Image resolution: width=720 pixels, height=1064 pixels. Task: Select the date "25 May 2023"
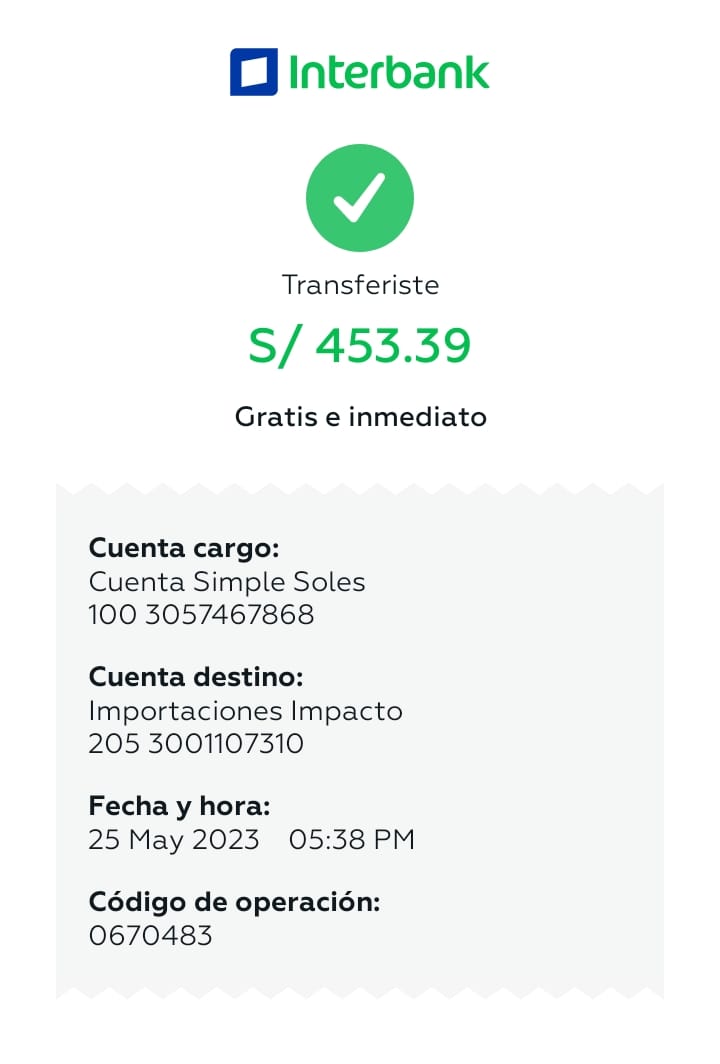[x=174, y=840]
